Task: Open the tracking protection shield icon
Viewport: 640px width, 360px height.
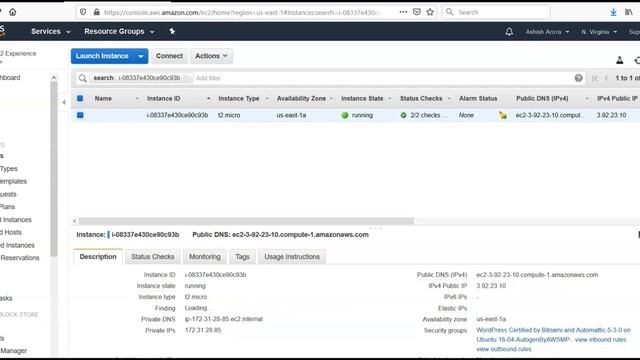Action: (x=83, y=12)
